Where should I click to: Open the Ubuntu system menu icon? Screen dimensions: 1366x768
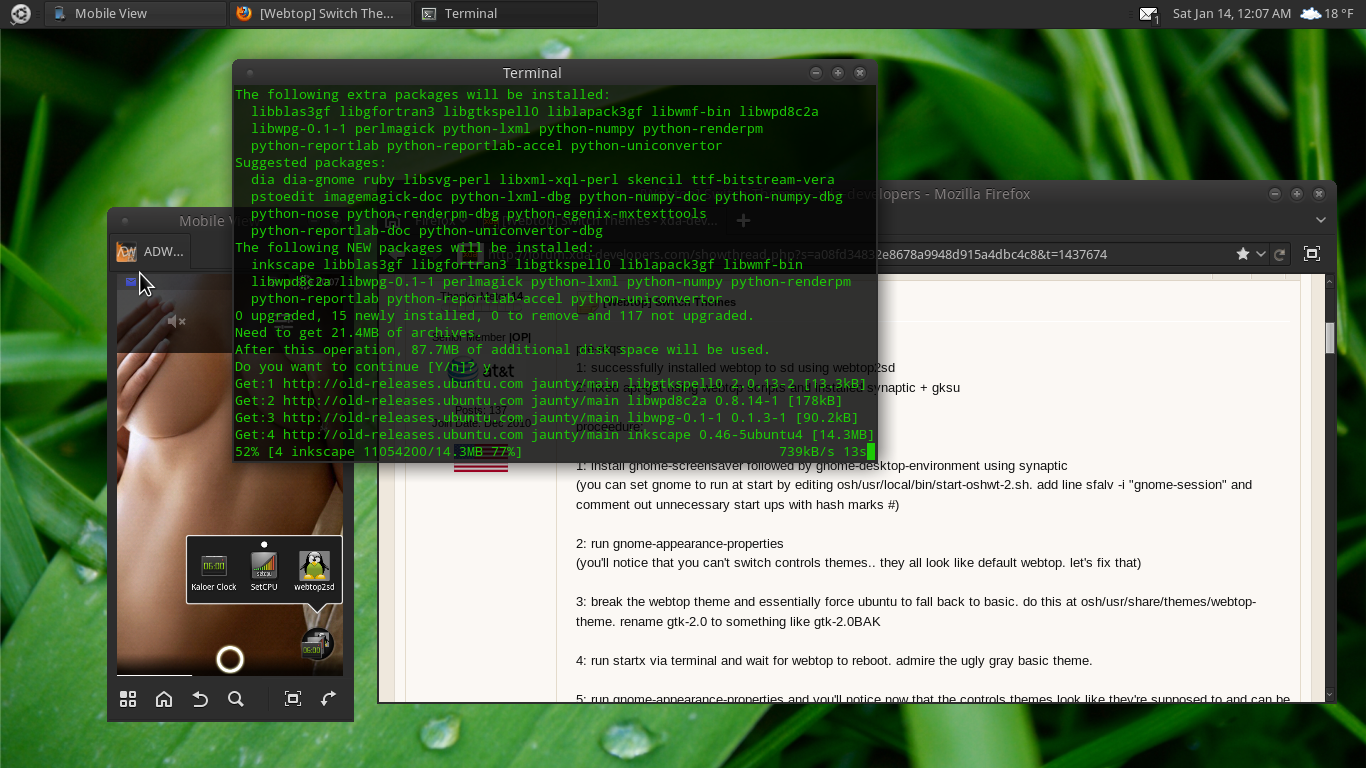click(20, 14)
